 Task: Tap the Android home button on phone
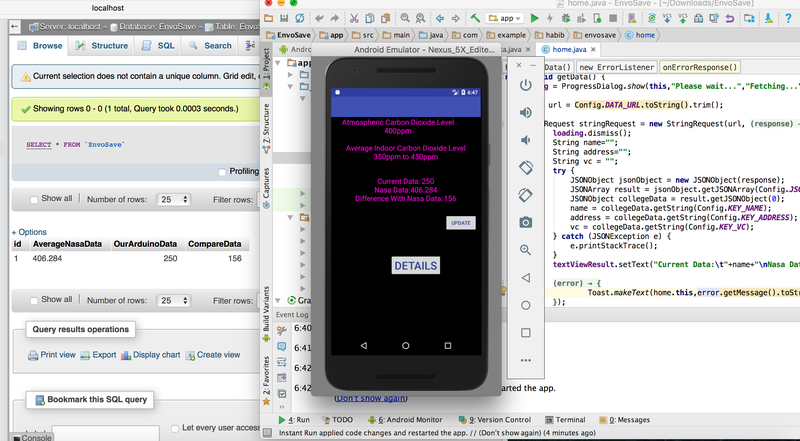(x=405, y=345)
